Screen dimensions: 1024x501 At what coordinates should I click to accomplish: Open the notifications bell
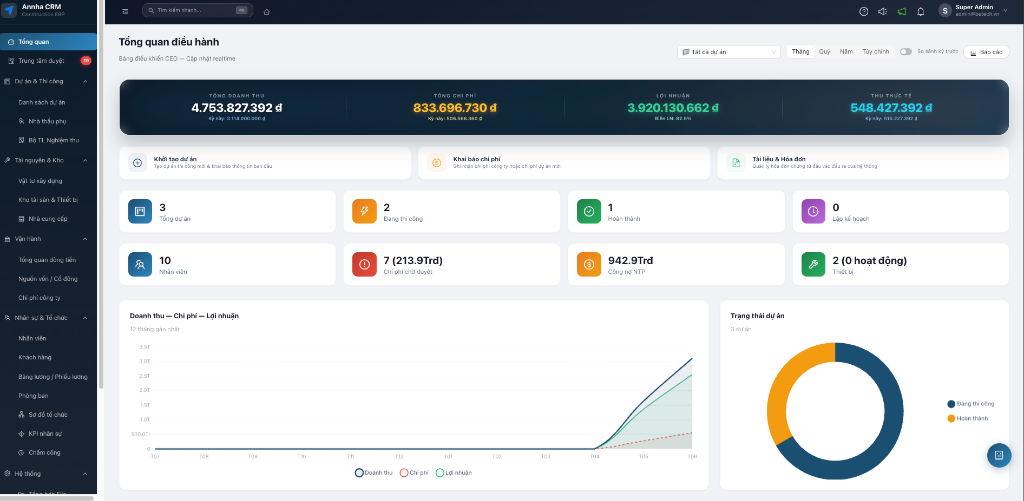tap(921, 11)
